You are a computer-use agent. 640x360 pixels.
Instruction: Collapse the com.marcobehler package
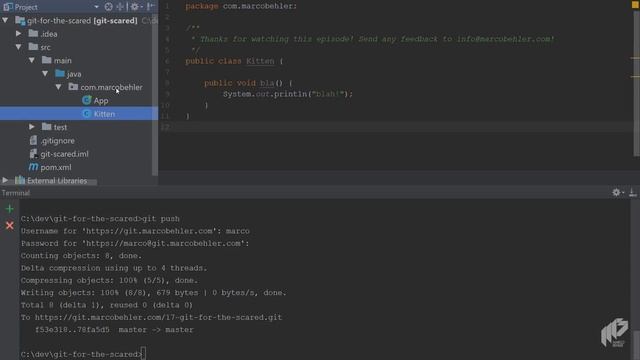59,87
